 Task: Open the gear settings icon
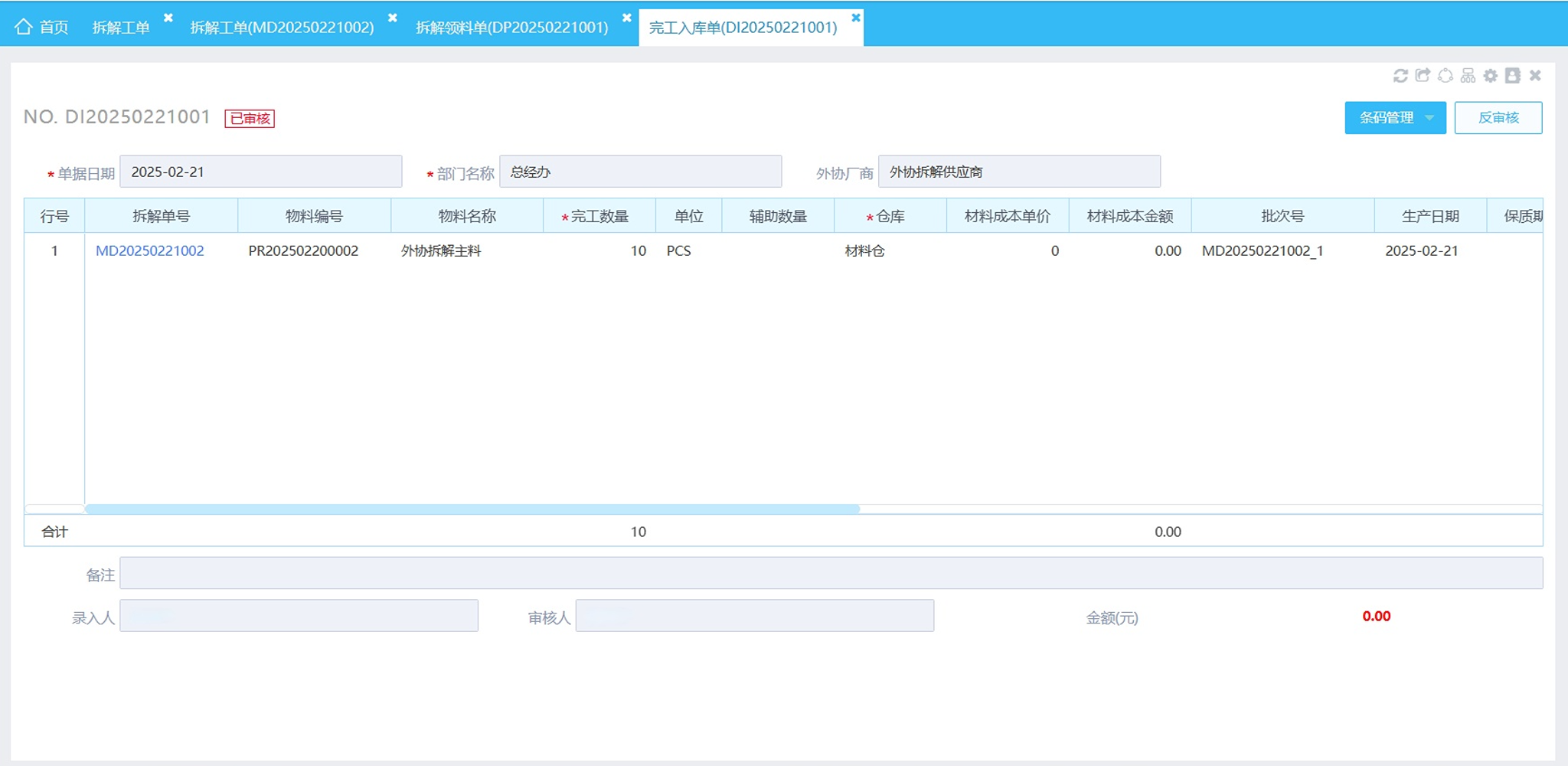point(1490,75)
